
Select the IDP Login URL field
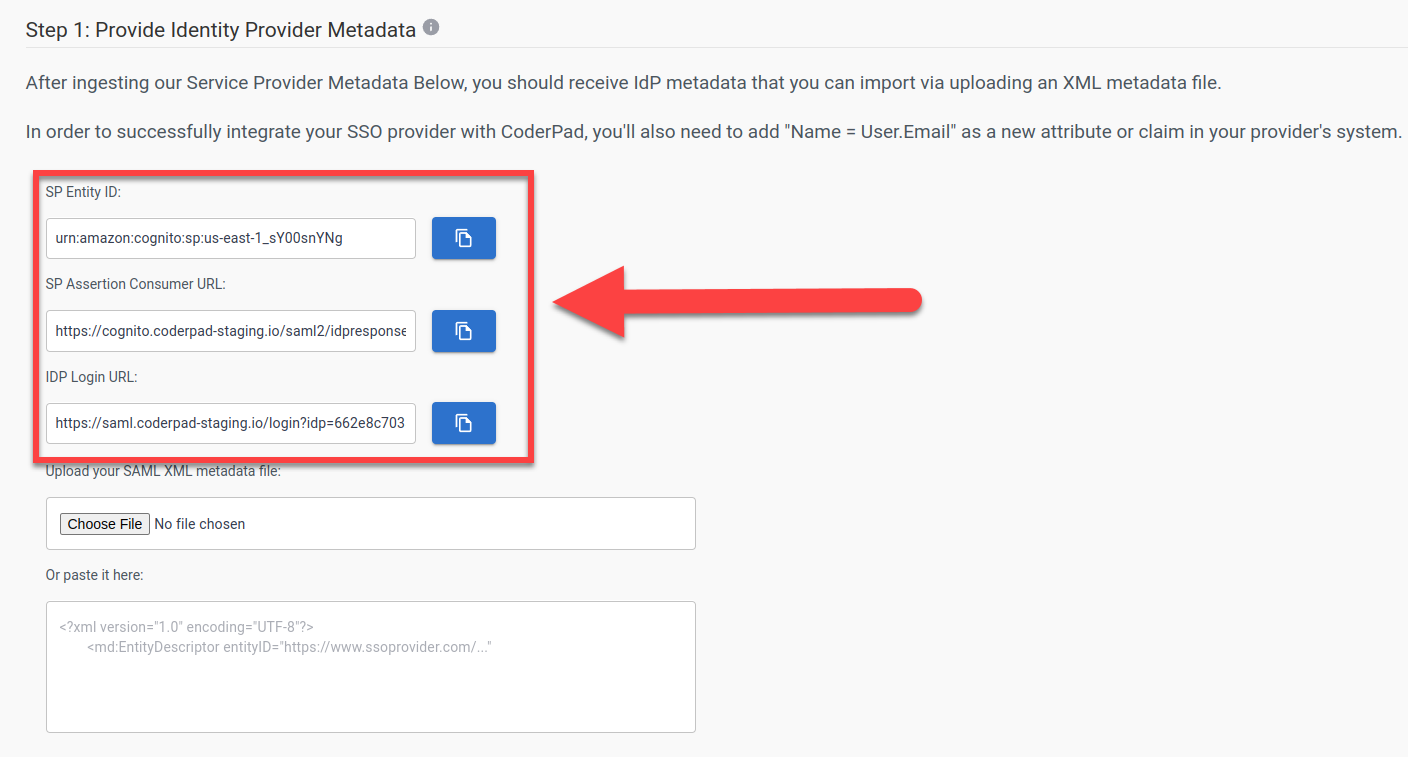[230, 423]
